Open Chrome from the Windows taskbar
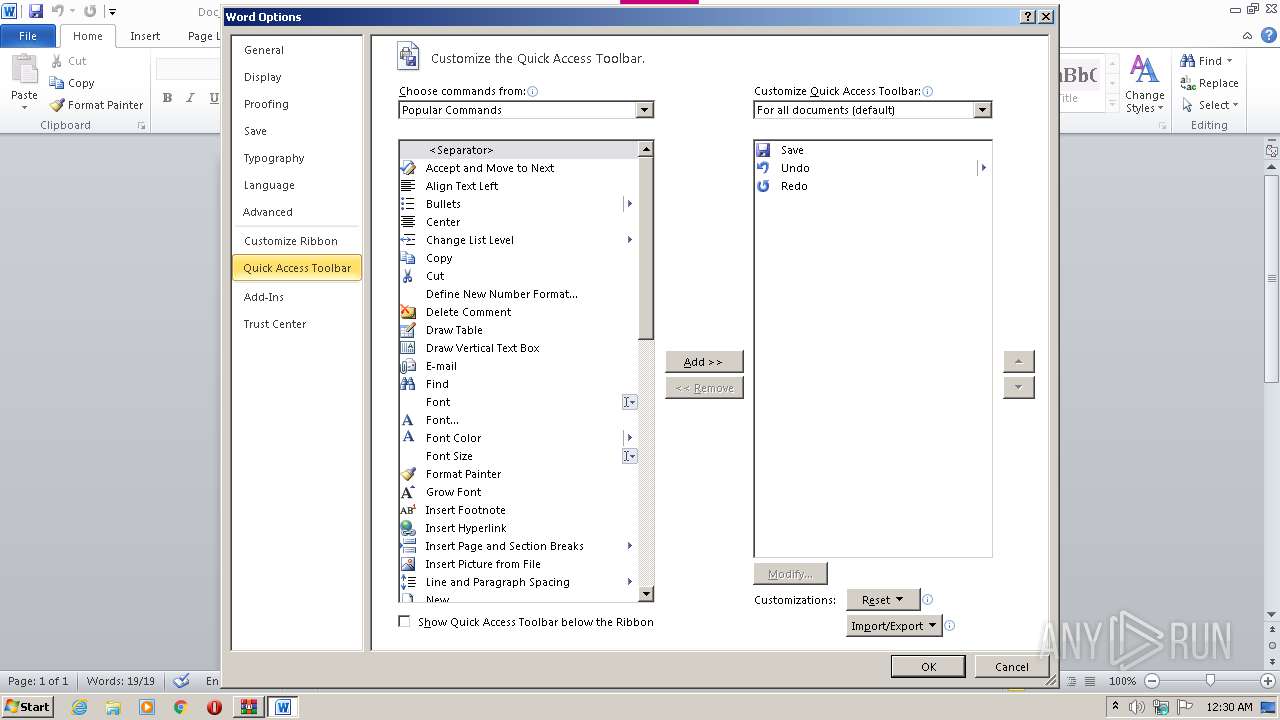 pos(180,707)
